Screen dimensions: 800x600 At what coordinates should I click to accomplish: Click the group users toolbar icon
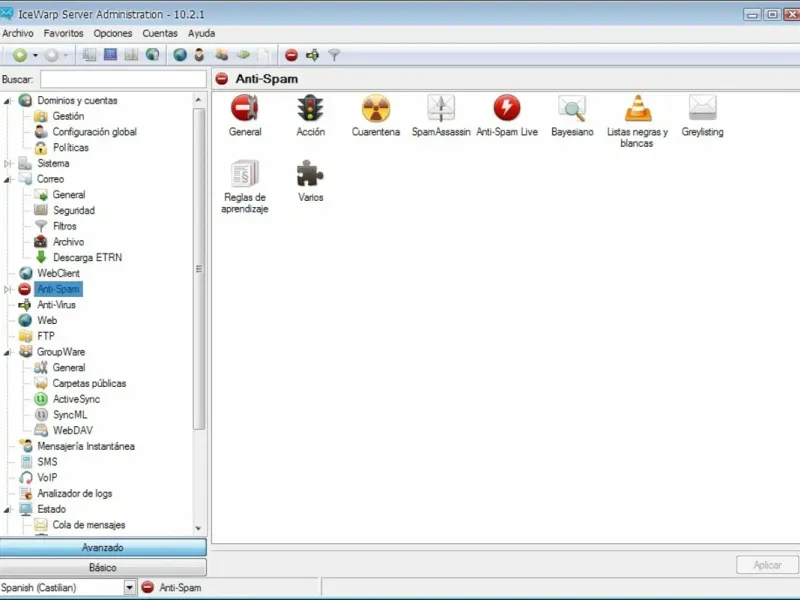[221, 55]
